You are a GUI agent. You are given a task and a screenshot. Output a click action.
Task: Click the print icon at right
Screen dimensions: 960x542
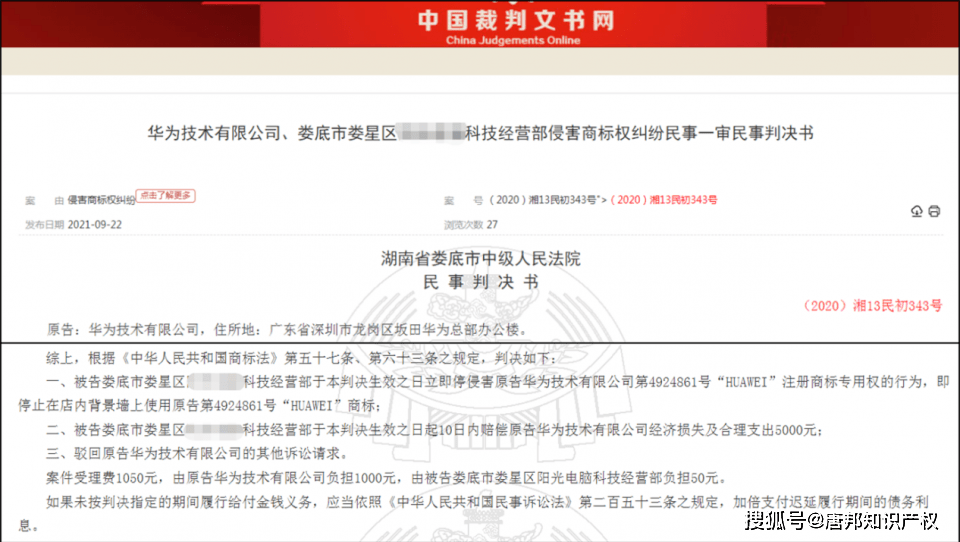pos(934,211)
